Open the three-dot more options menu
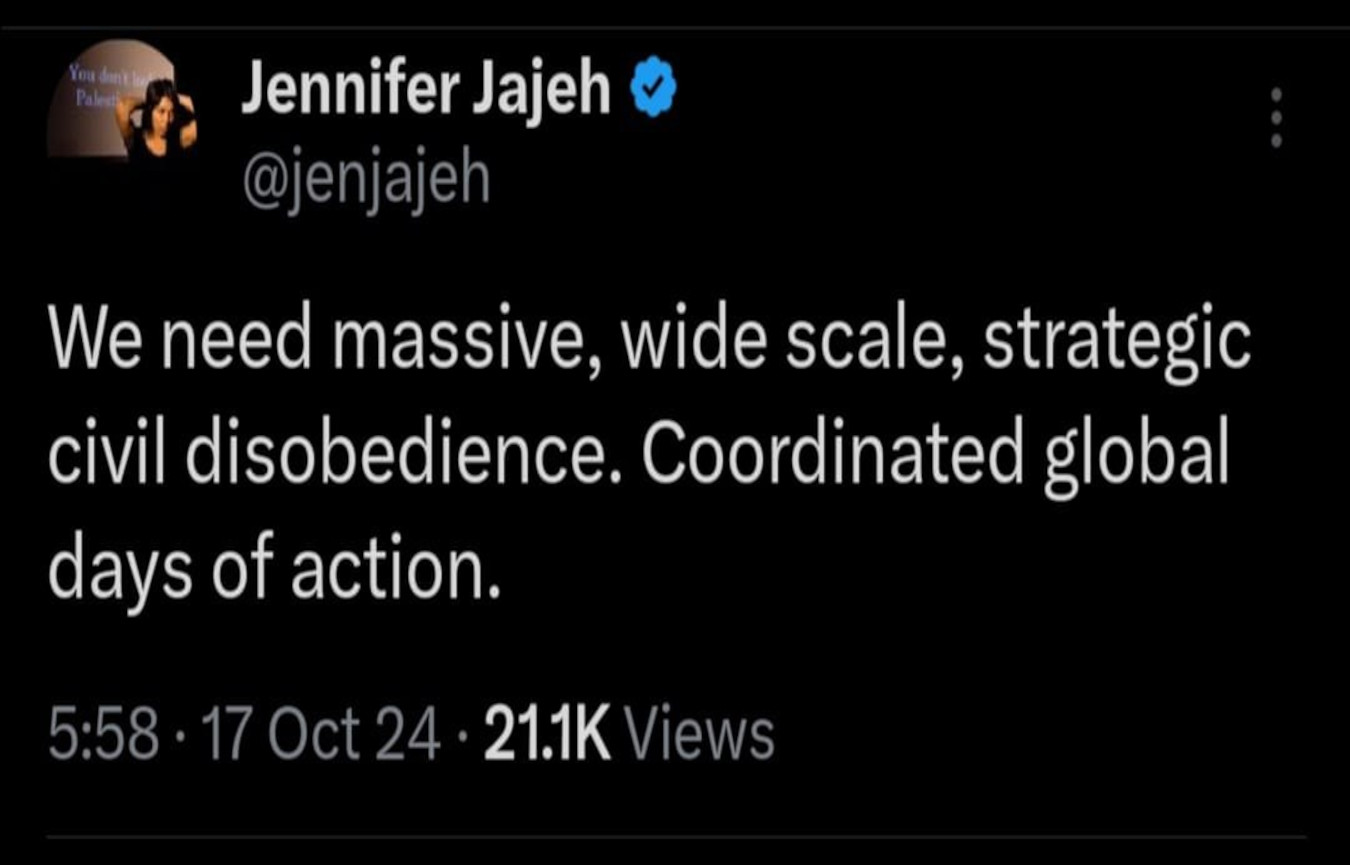The height and width of the screenshot is (865, 1350). [x=1275, y=118]
